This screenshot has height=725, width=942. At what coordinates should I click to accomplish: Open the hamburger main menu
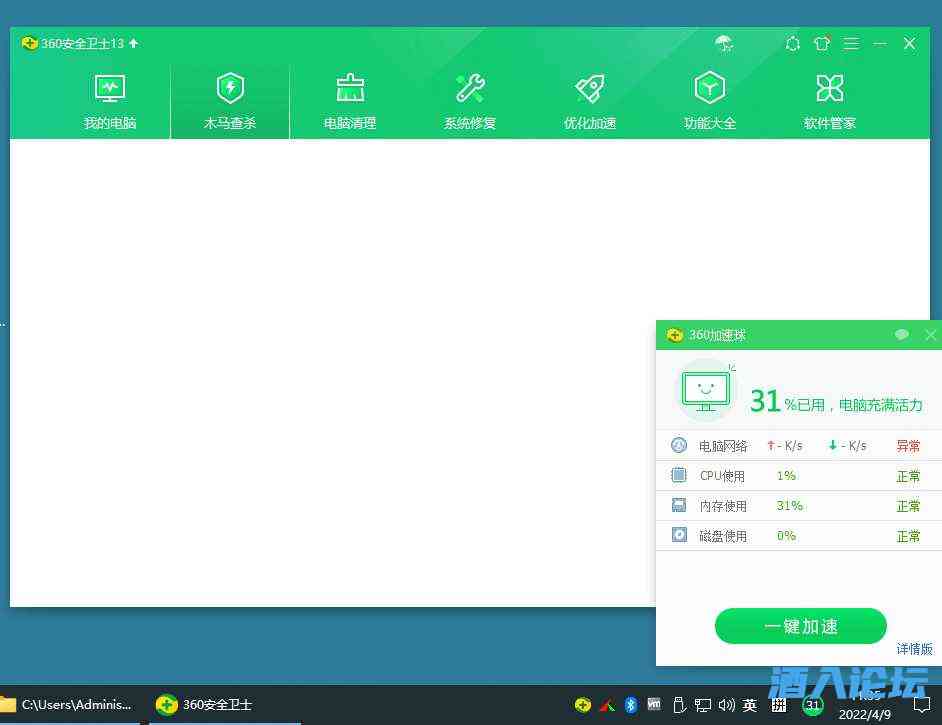852,43
